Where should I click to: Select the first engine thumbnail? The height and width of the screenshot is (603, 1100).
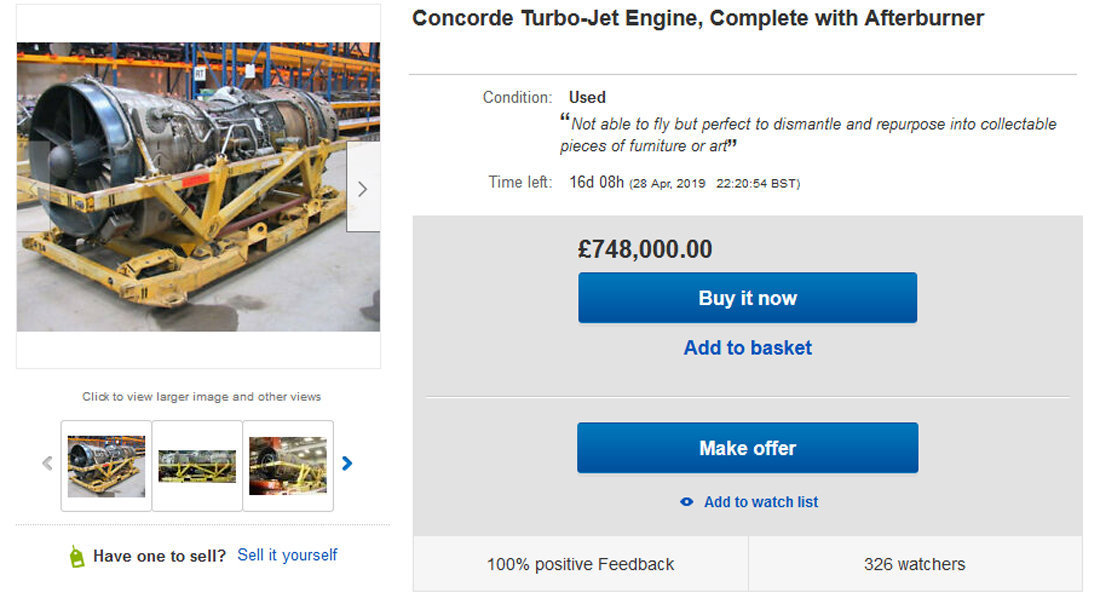(106, 466)
